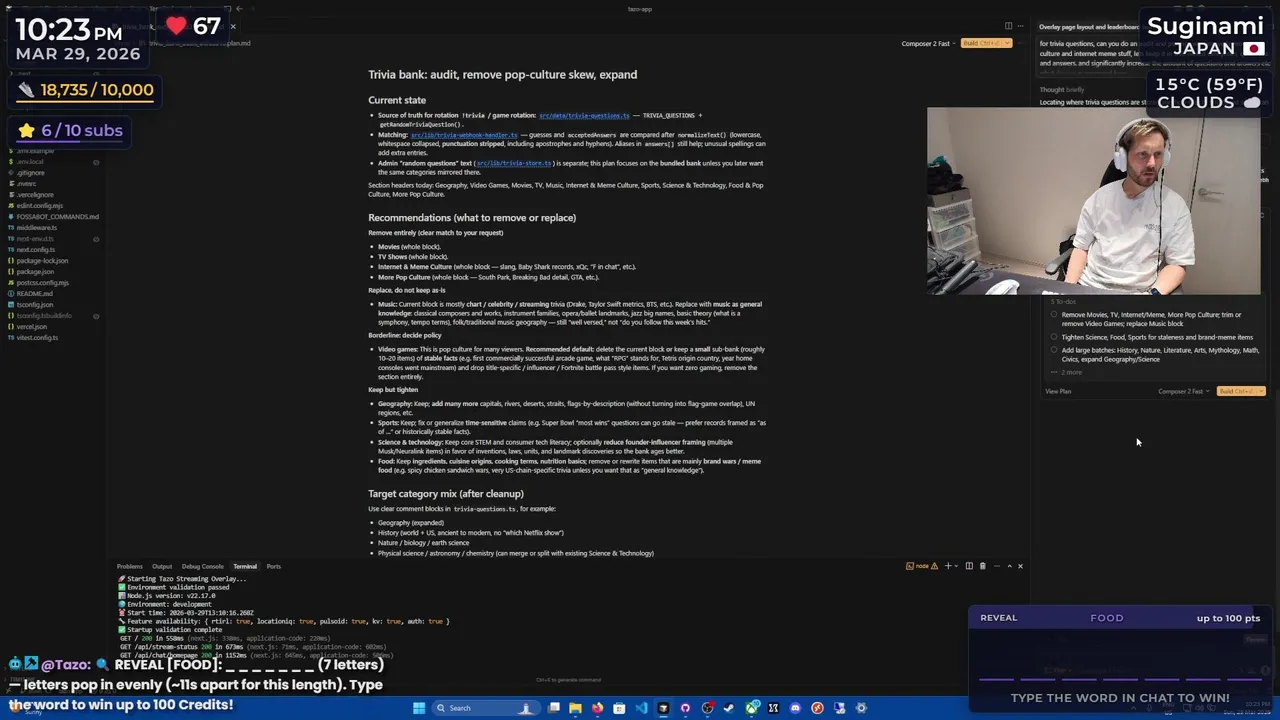This screenshot has width=1280, height=720.
Task: Close the terminal panel
Action: [x=1020, y=566]
